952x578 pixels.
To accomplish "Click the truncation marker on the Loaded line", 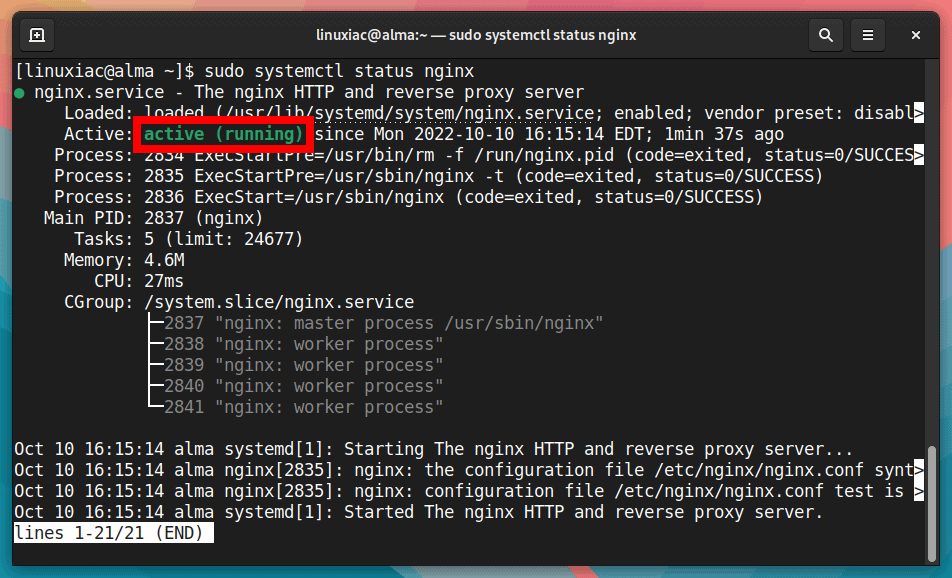I will (x=919, y=114).
